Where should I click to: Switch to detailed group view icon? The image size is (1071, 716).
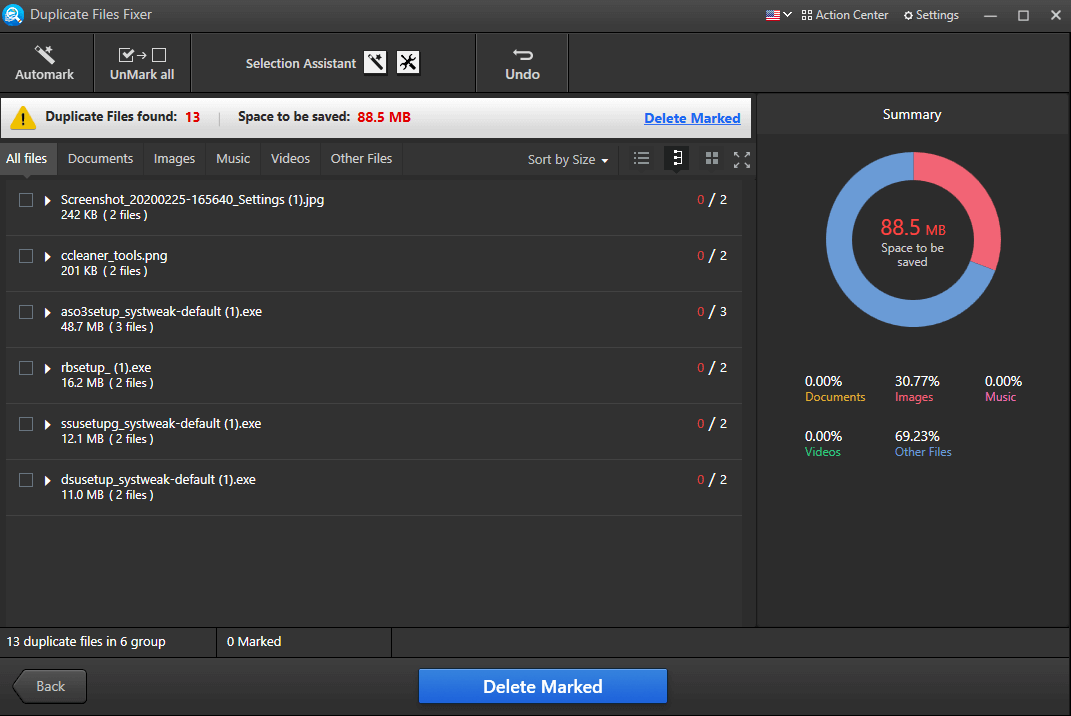click(x=676, y=159)
